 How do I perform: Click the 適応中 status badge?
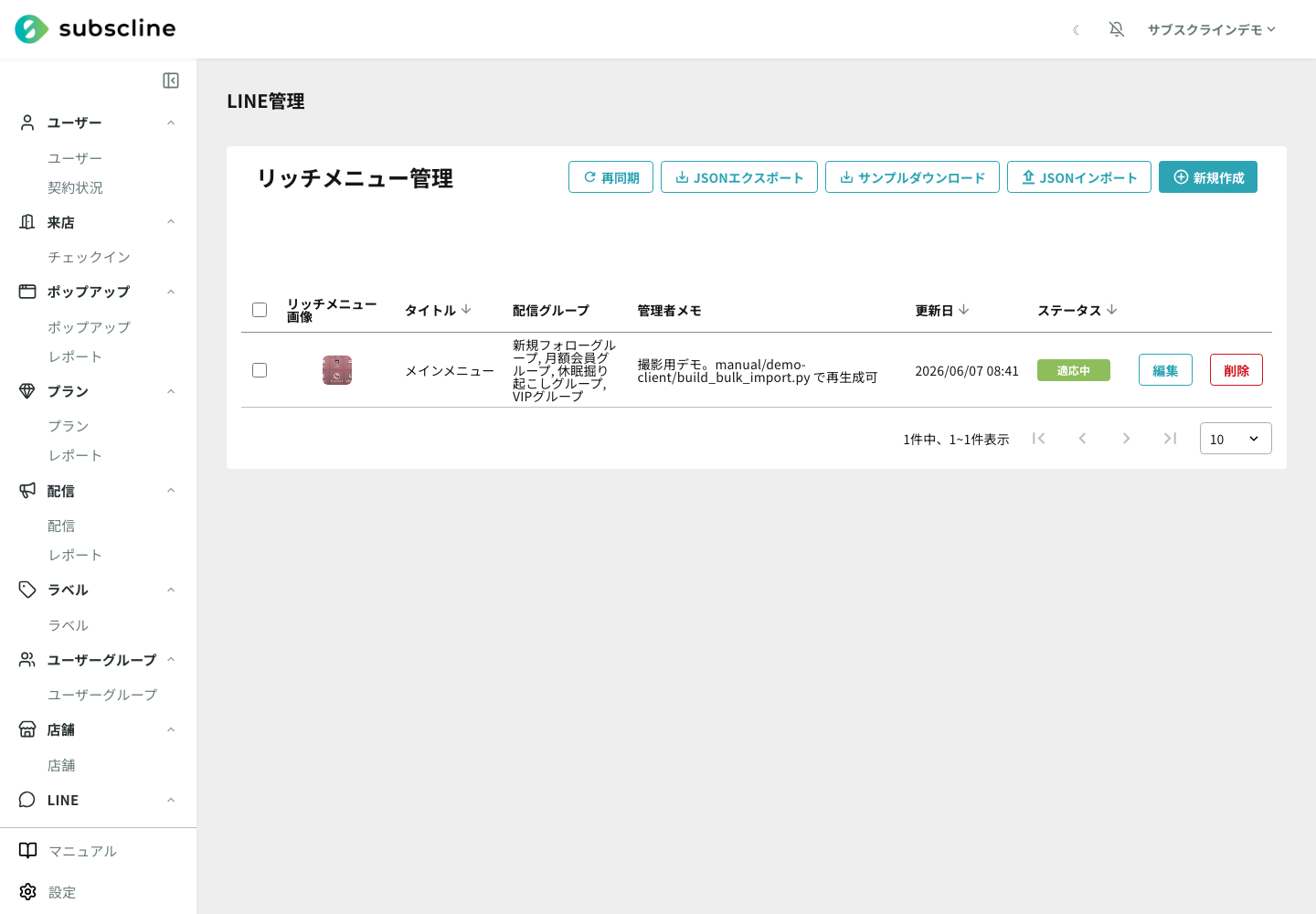coord(1074,370)
